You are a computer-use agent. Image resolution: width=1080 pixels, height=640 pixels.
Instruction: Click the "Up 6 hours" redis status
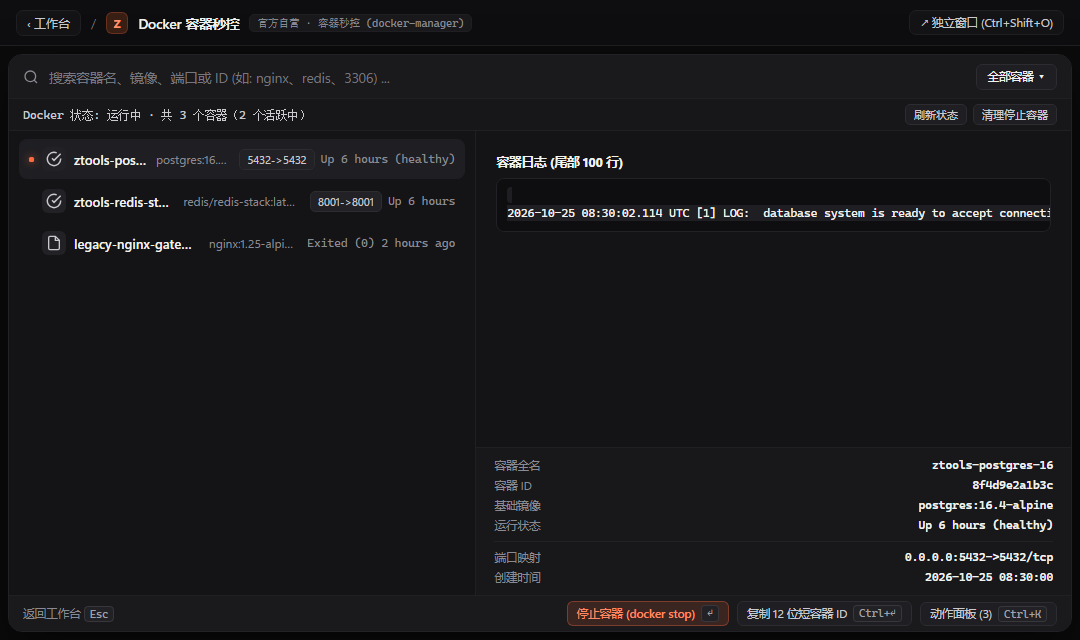(x=422, y=201)
